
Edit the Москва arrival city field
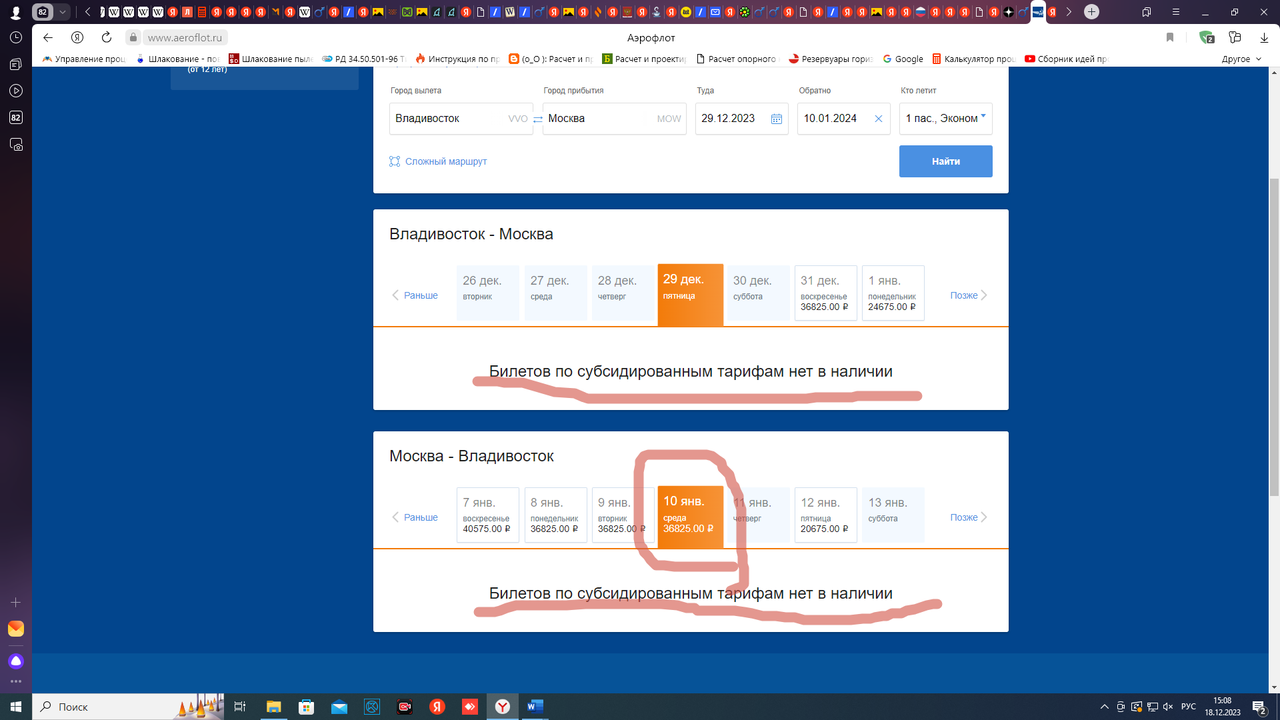[x=614, y=118]
